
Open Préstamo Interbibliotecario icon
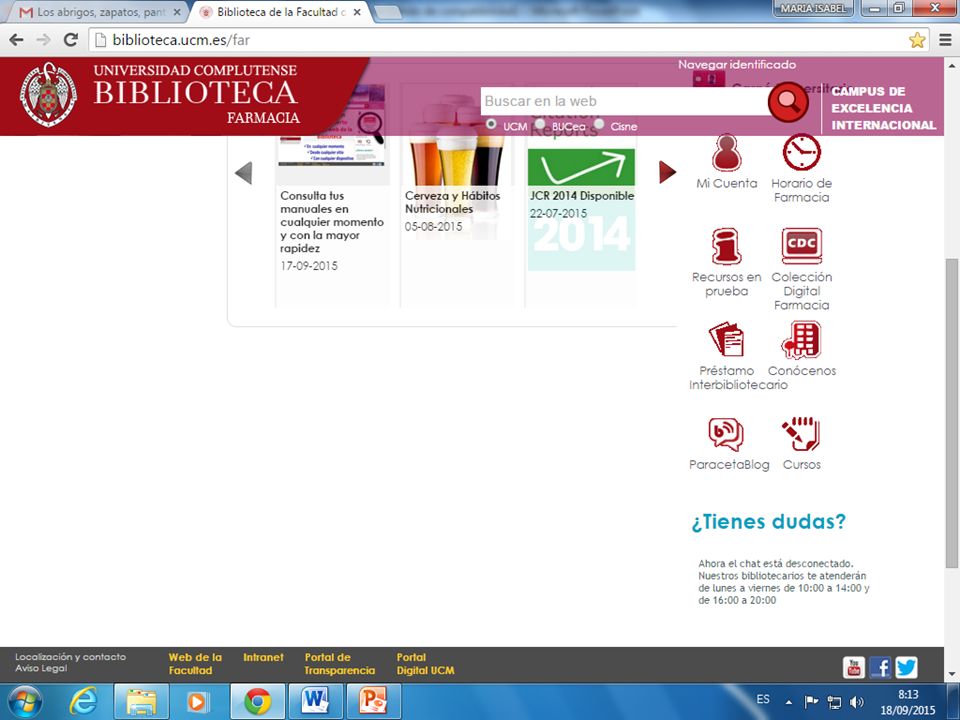tap(726, 339)
